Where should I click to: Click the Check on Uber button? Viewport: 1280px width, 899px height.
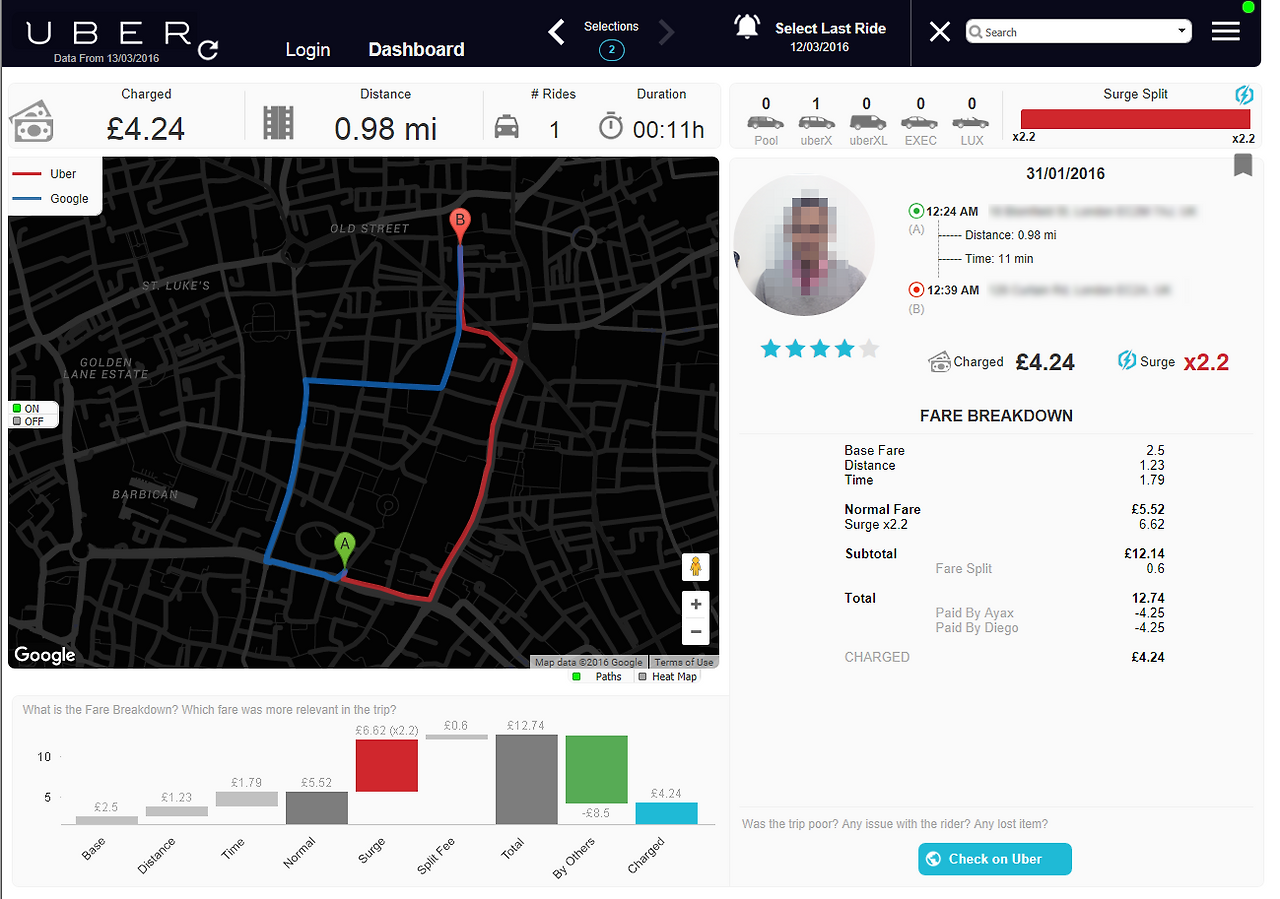click(x=995, y=859)
